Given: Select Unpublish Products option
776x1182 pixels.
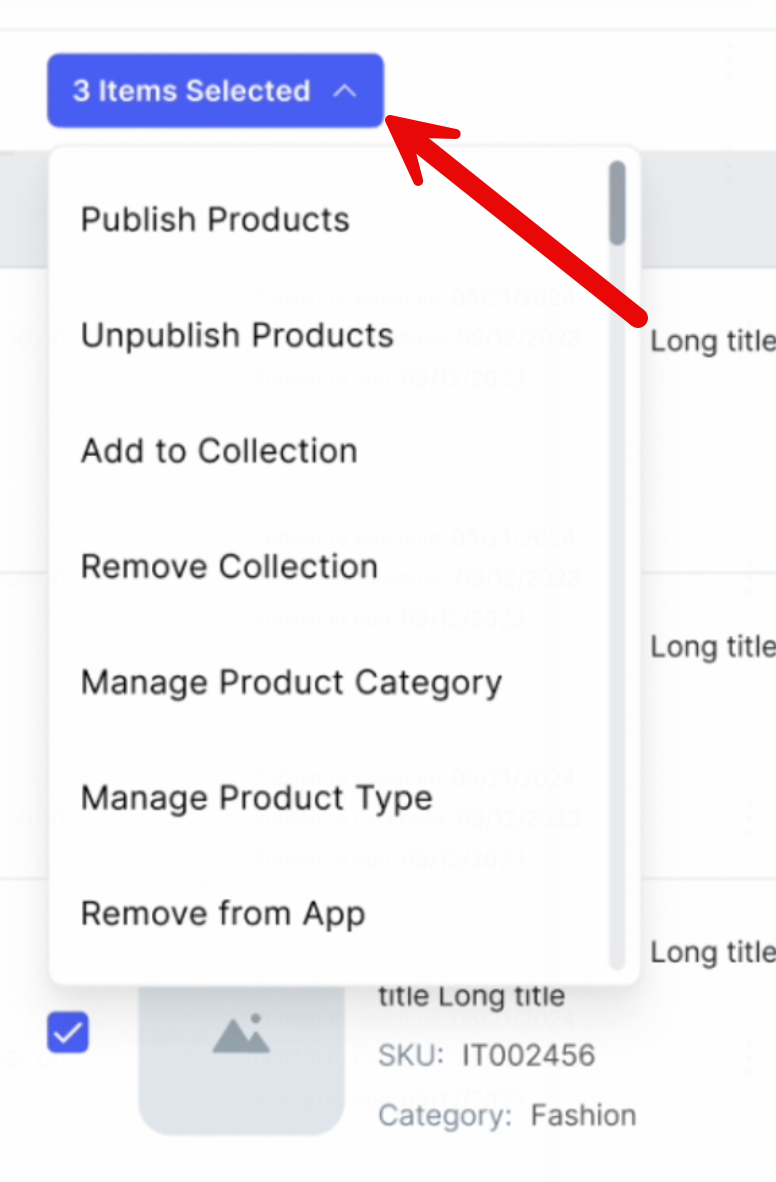Looking at the screenshot, I should pyautogui.click(x=237, y=335).
